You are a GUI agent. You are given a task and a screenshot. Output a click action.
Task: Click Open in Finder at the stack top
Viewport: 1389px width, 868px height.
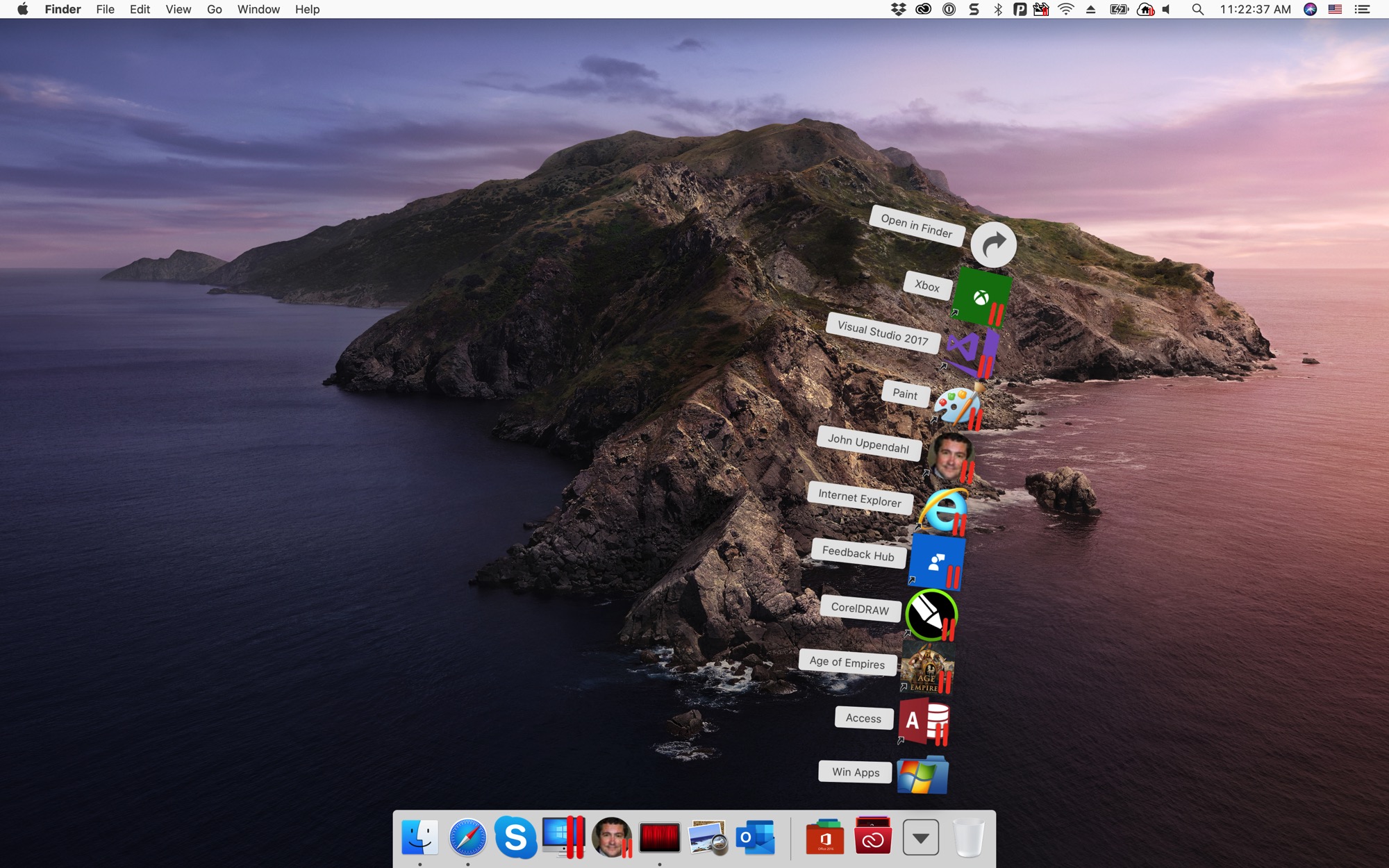click(x=993, y=244)
